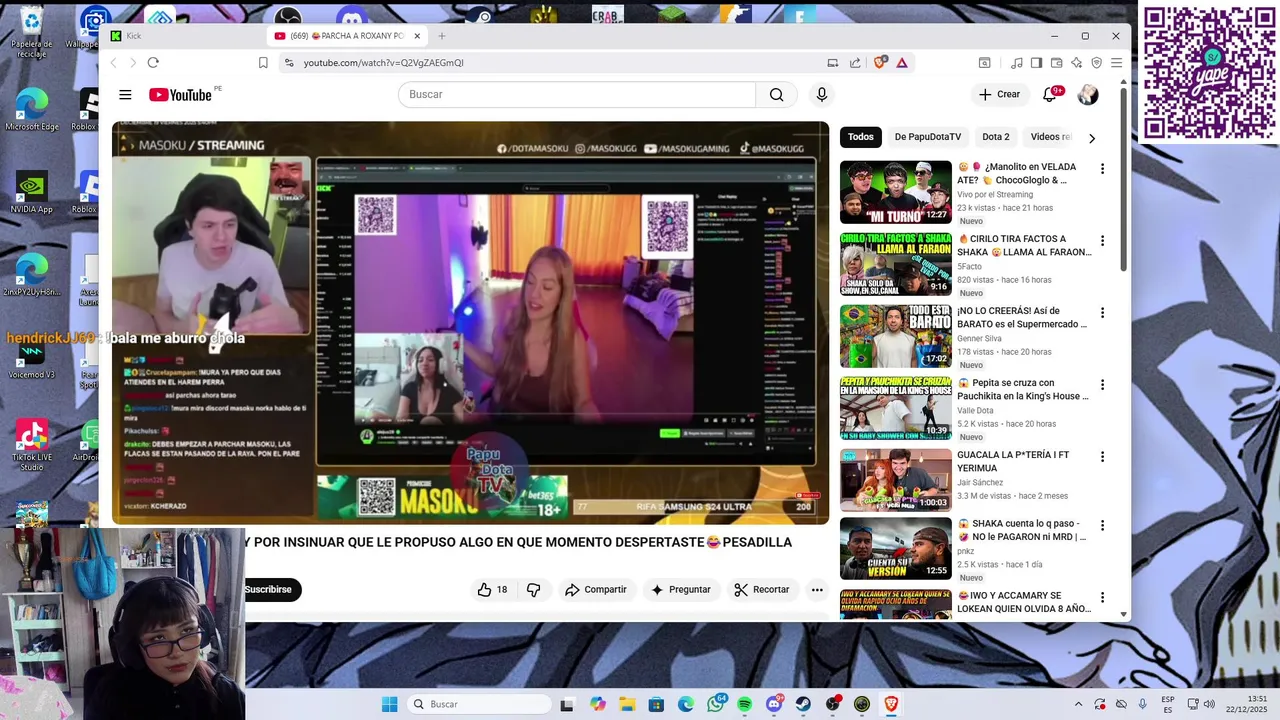
Task: Start voice search with microphone icon
Action: (x=821, y=94)
